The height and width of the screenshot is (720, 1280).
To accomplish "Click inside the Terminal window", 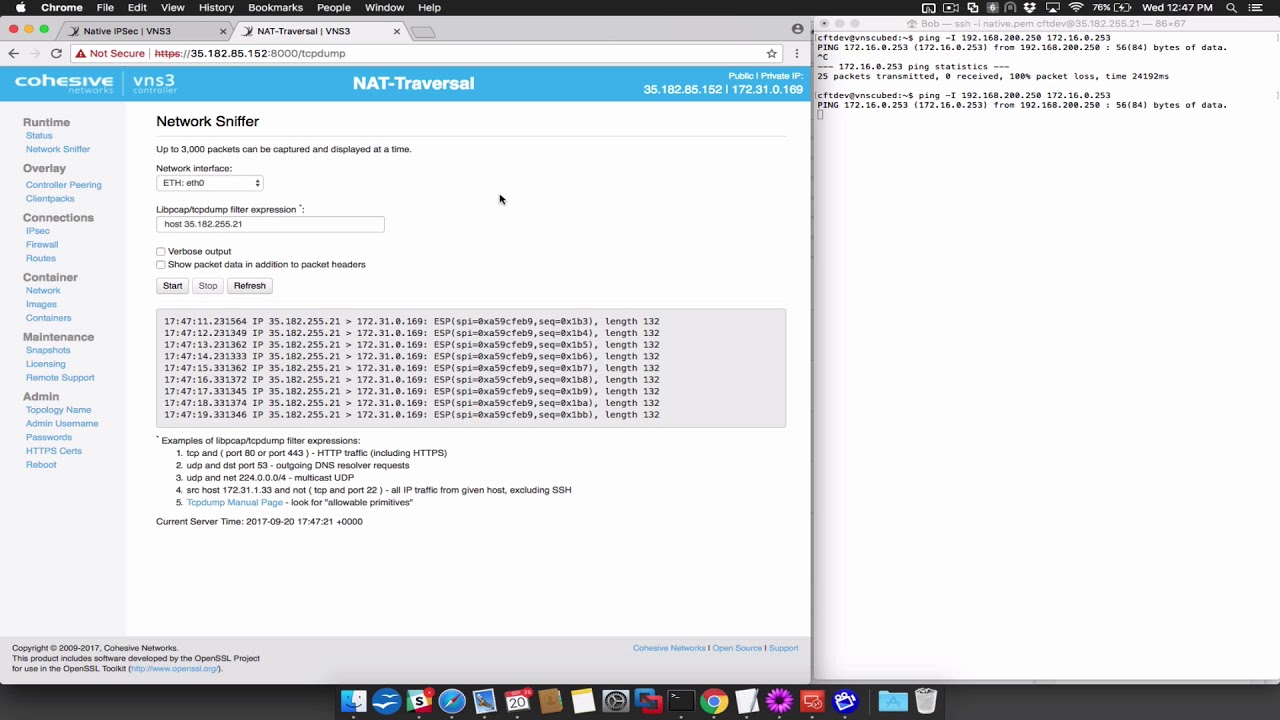I will 1046,350.
